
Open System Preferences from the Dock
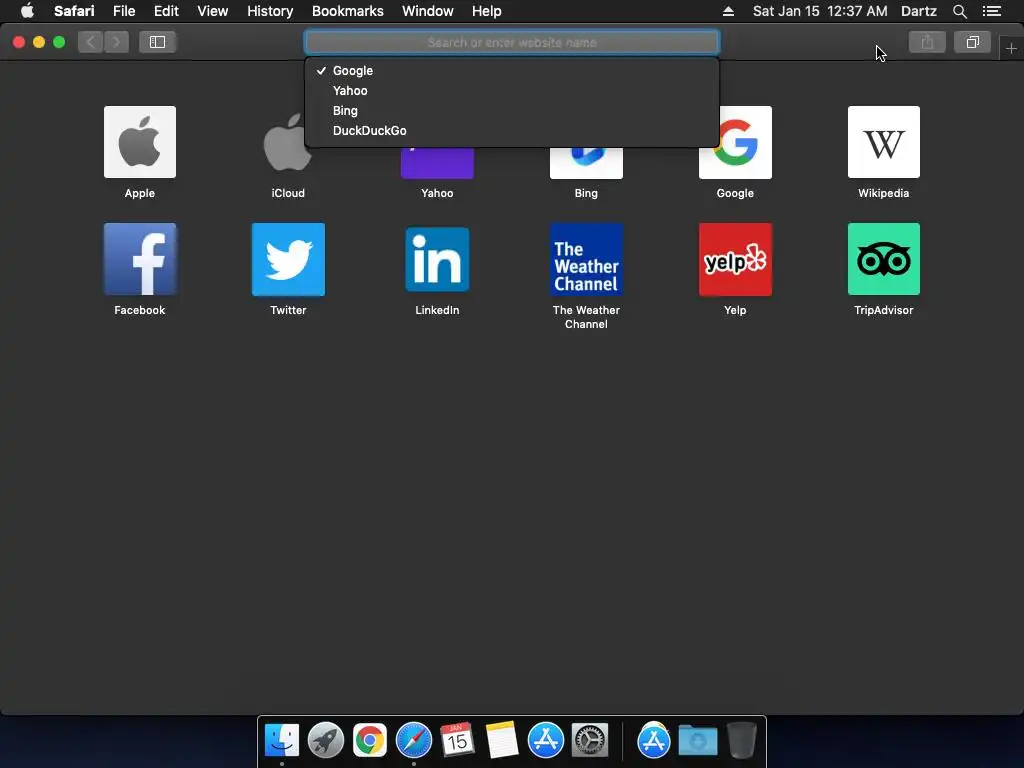click(x=590, y=740)
